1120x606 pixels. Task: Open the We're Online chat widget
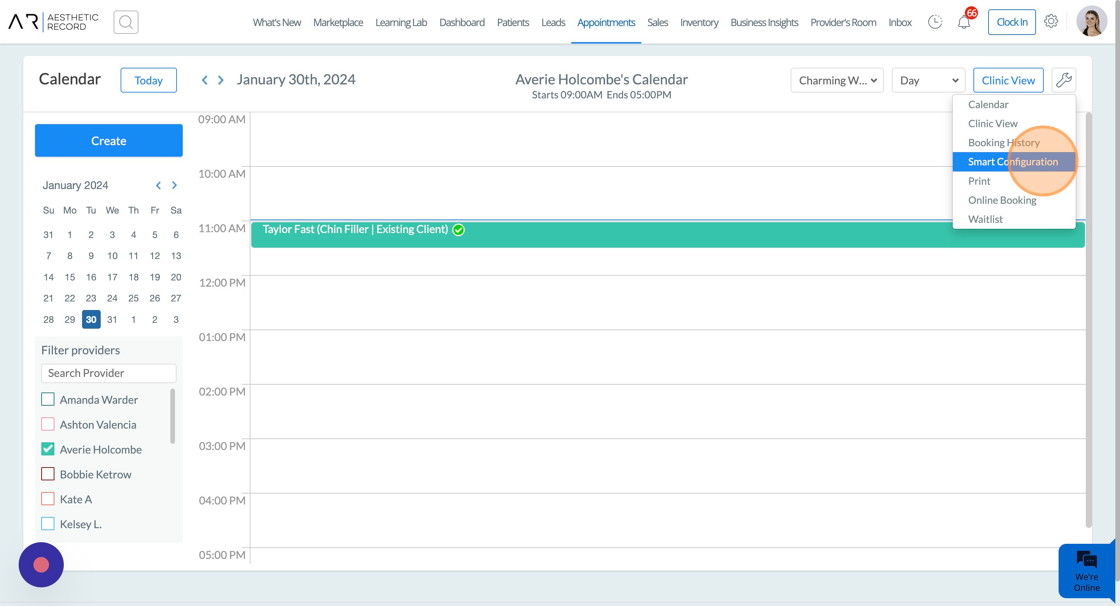tap(1086, 571)
